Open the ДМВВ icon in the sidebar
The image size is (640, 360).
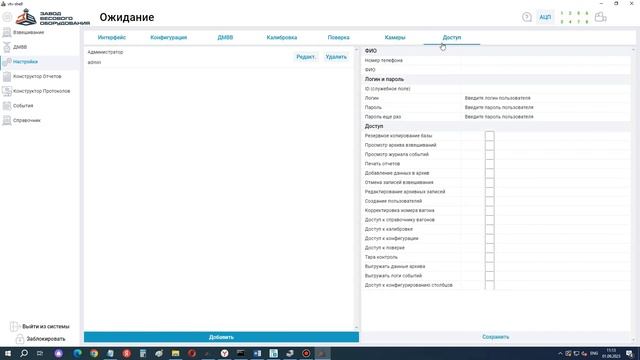coord(7,47)
